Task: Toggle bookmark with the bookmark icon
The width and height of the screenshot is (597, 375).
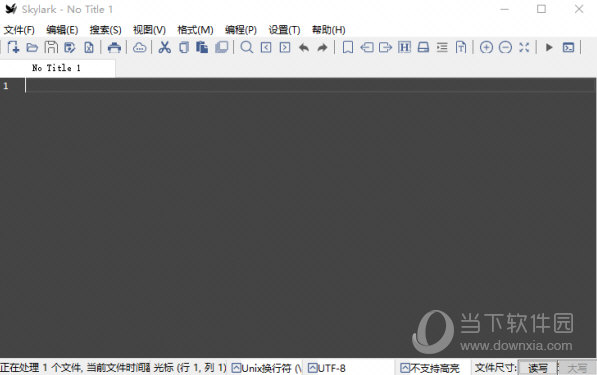Action: pyautogui.click(x=348, y=47)
